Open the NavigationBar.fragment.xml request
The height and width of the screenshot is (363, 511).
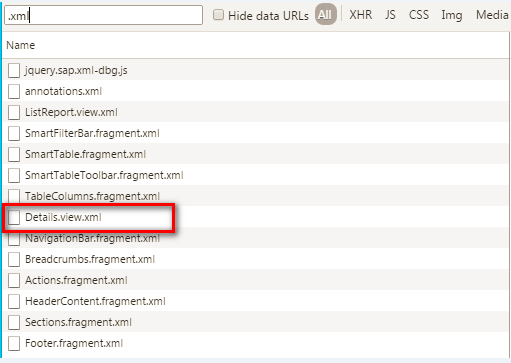[x=92, y=238]
